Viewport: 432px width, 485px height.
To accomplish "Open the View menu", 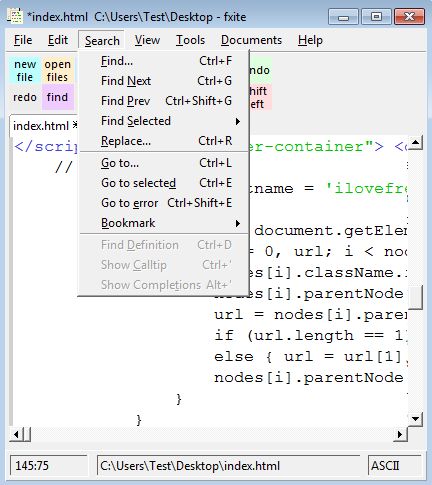I will tap(147, 40).
